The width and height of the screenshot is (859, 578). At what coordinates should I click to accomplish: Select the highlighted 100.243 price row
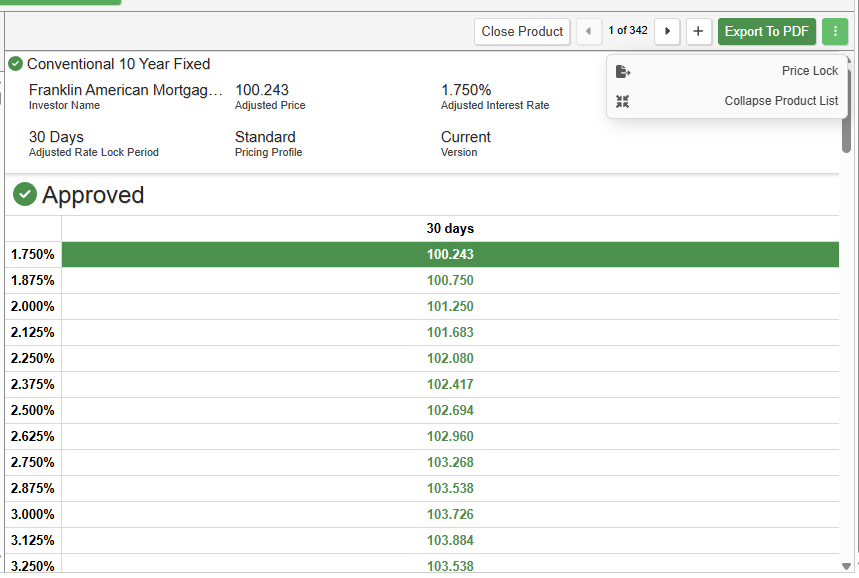coord(450,254)
